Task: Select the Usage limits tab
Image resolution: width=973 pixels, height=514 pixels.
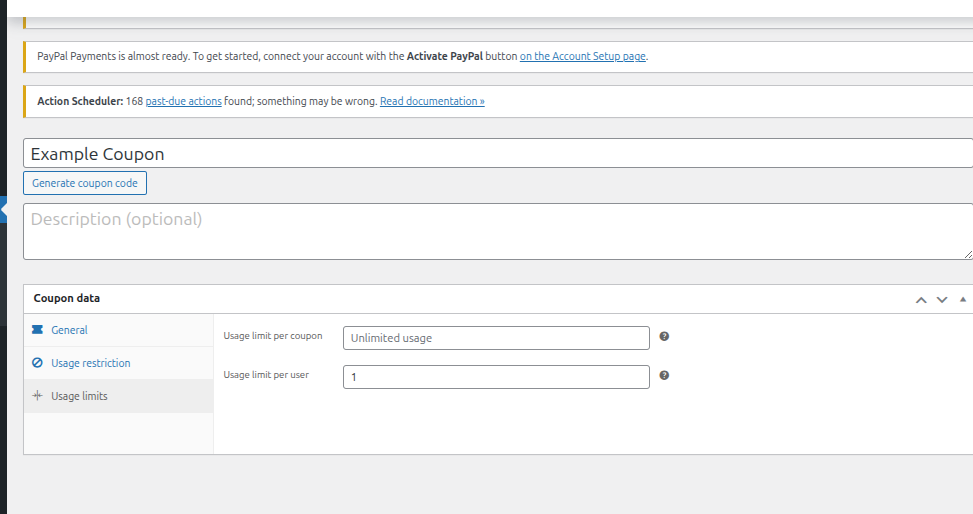Action: 79,396
